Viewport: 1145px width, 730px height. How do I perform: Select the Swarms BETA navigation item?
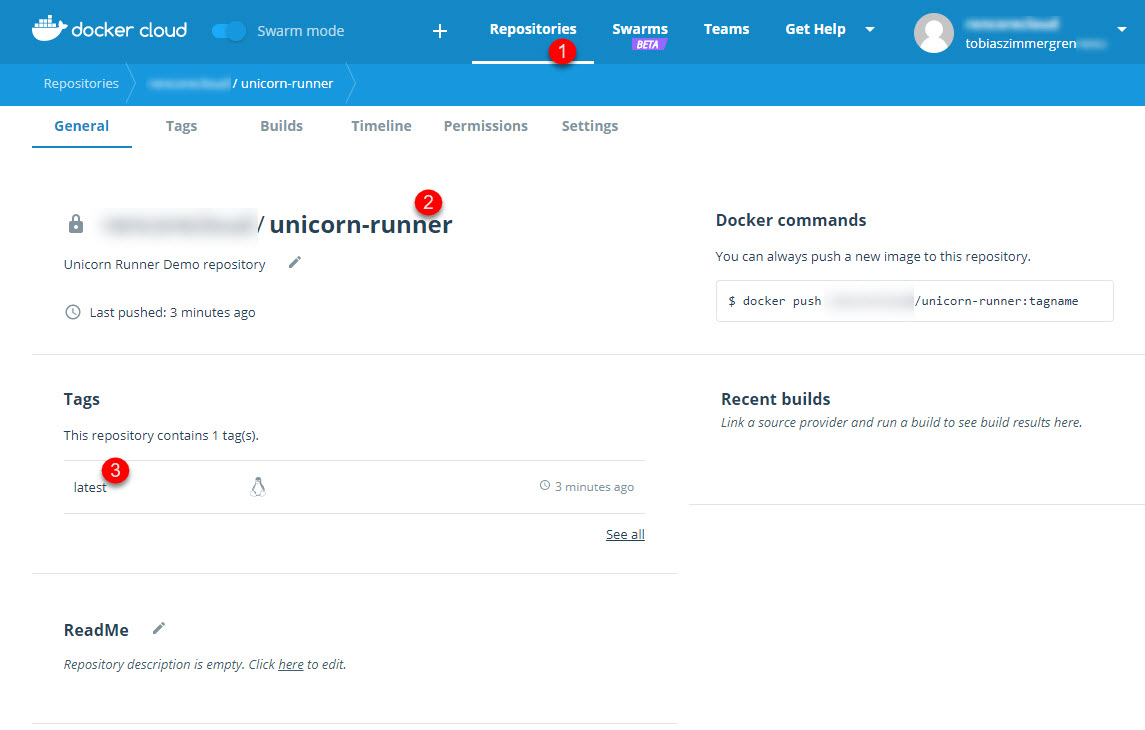pos(639,29)
